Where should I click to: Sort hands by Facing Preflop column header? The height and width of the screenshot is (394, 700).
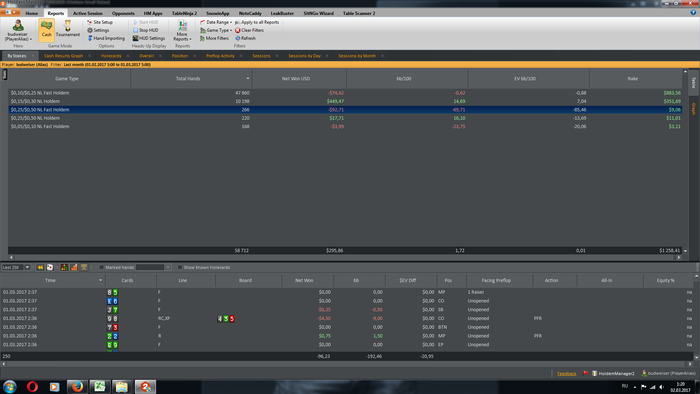click(499, 280)
